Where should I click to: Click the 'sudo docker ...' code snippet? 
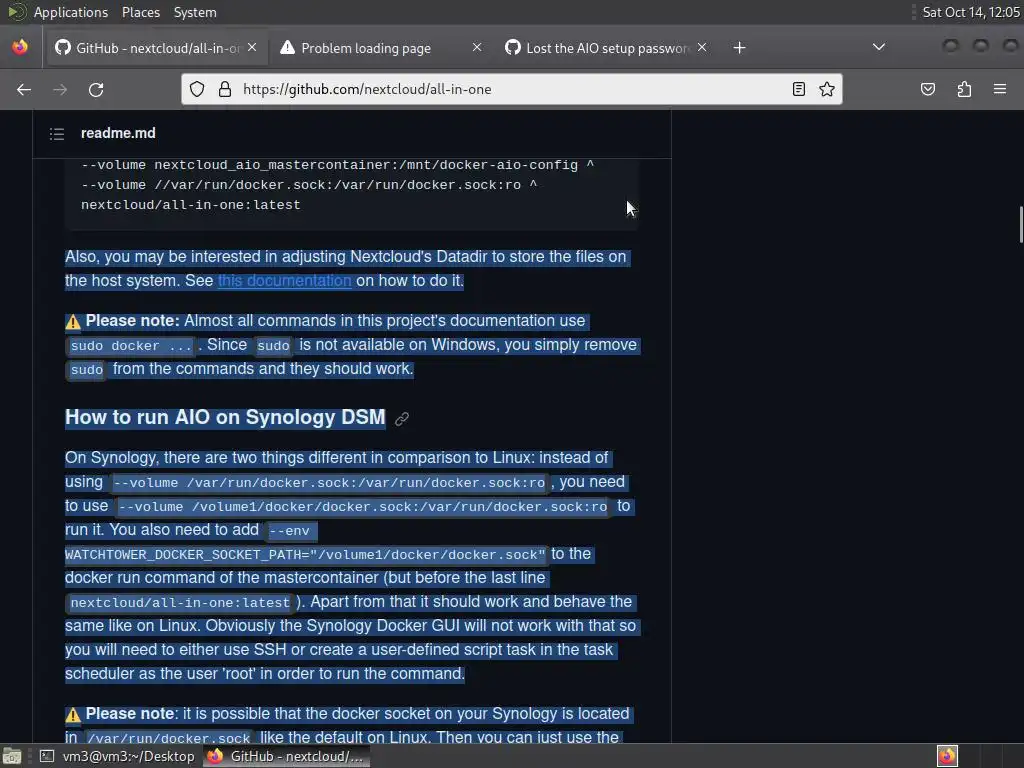coord(131,345)
